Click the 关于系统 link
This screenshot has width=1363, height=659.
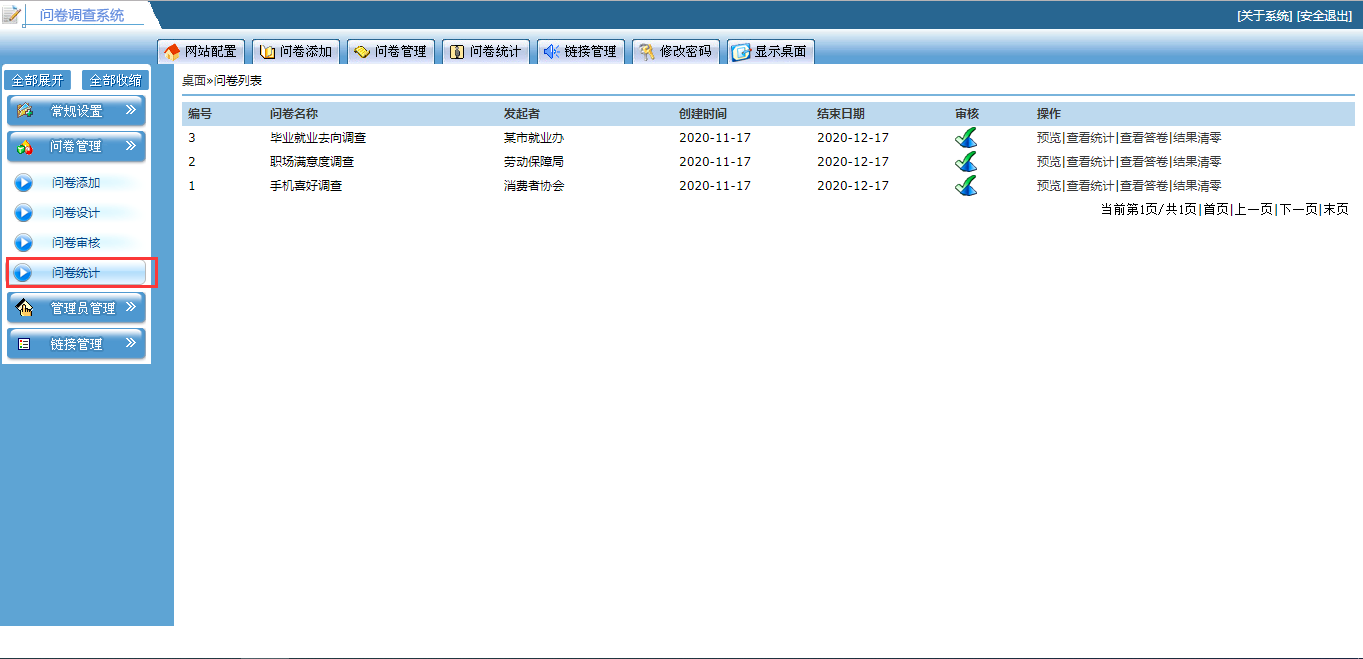(1265, 16)
